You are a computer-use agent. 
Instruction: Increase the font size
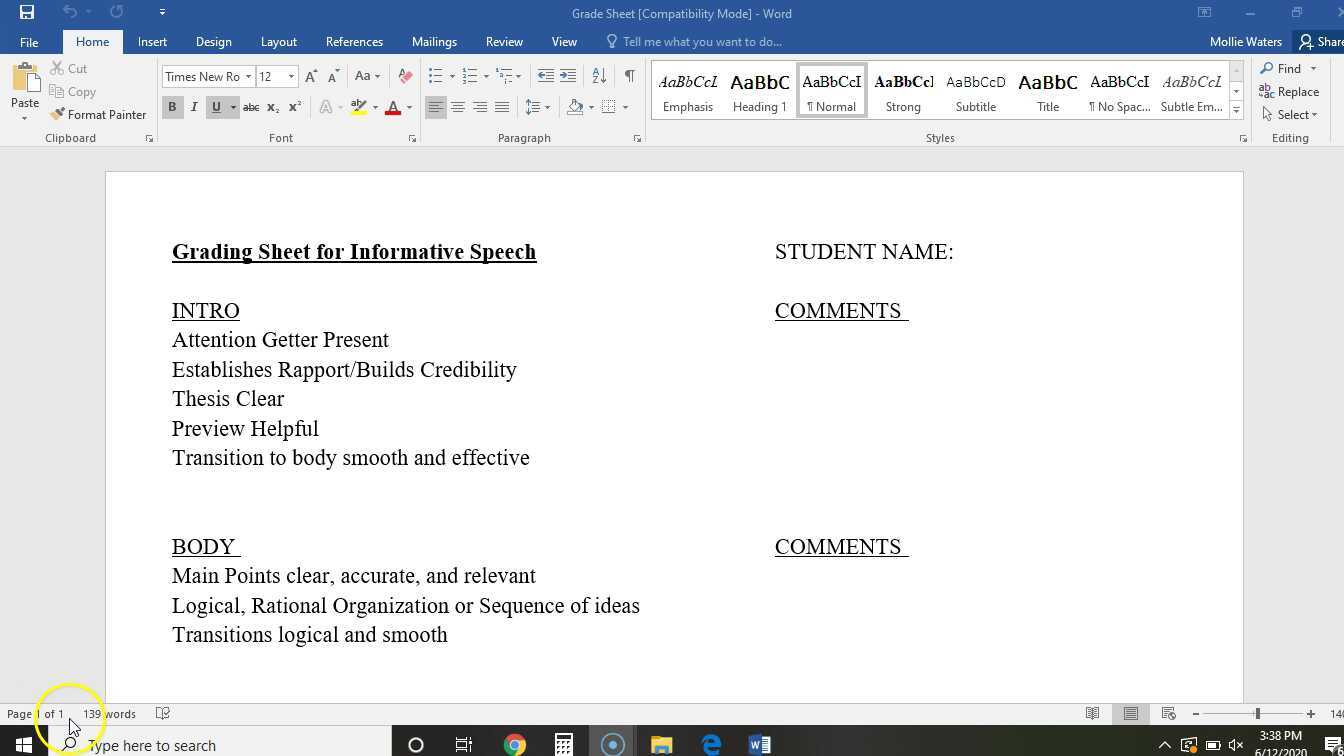pyautogui.click(x=310, y=75)
